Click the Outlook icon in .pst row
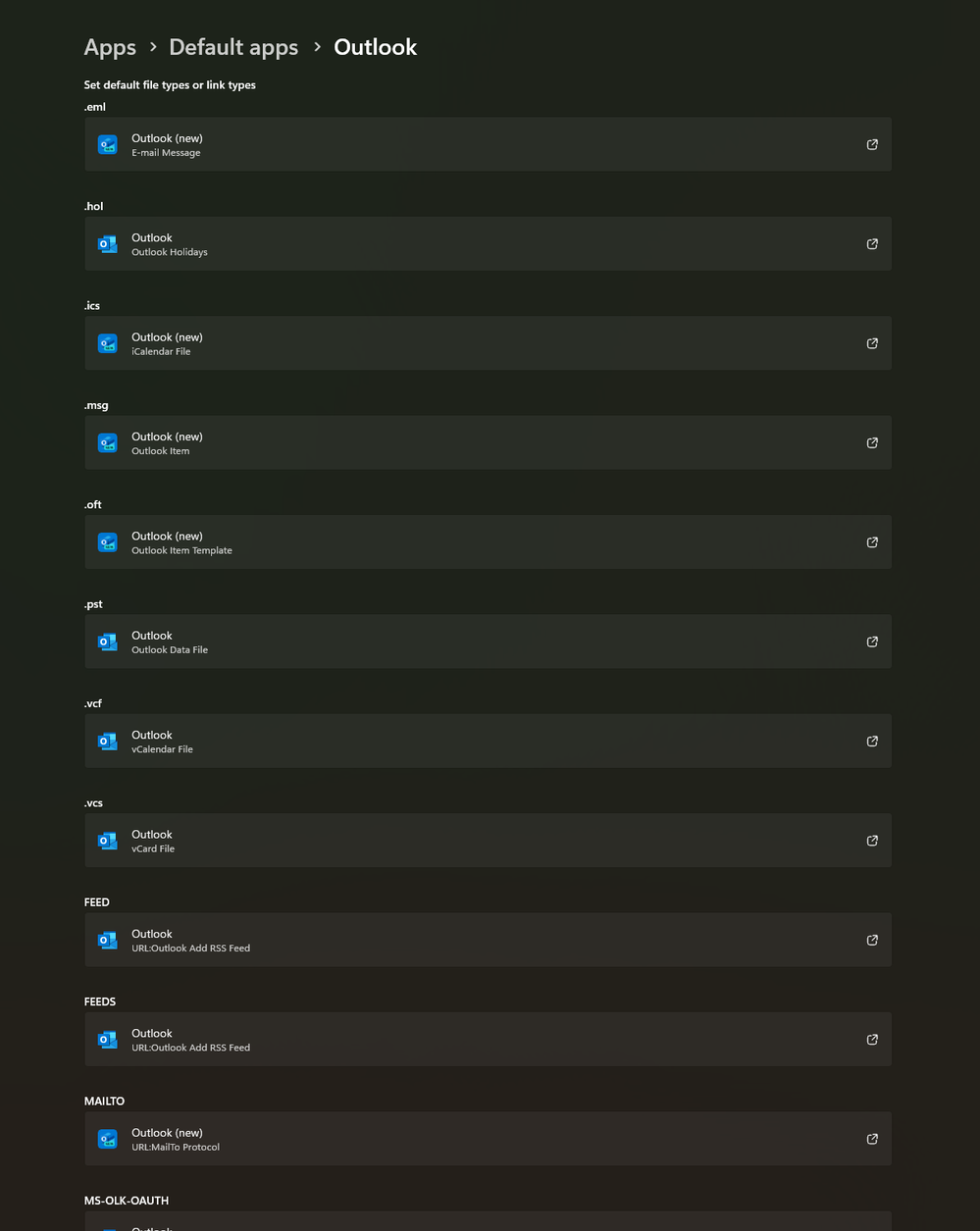Screen dimensions: 980x1231 (x=108, y=642)
